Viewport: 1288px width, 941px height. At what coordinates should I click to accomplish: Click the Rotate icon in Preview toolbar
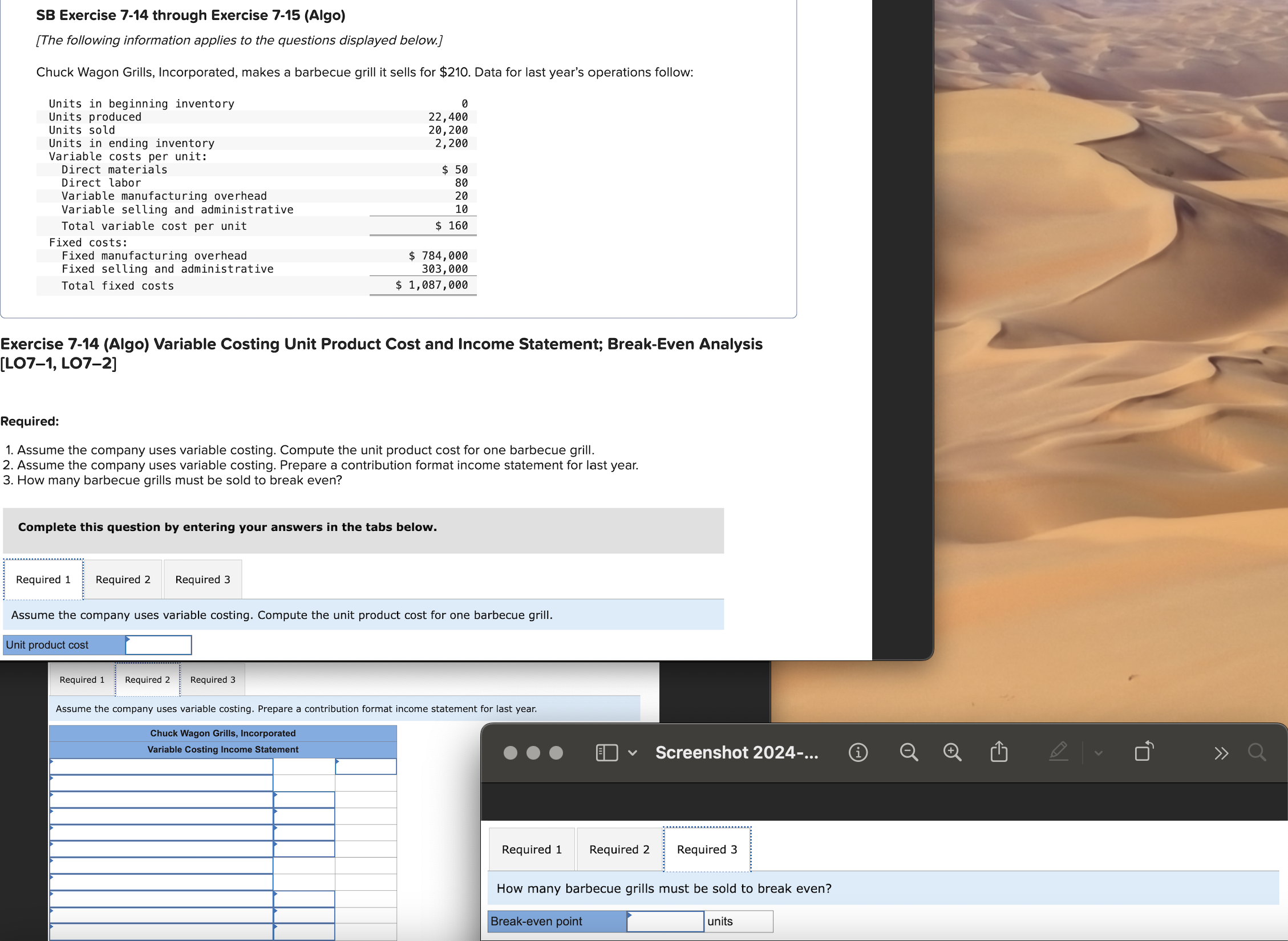click(x=1144, y=752)
